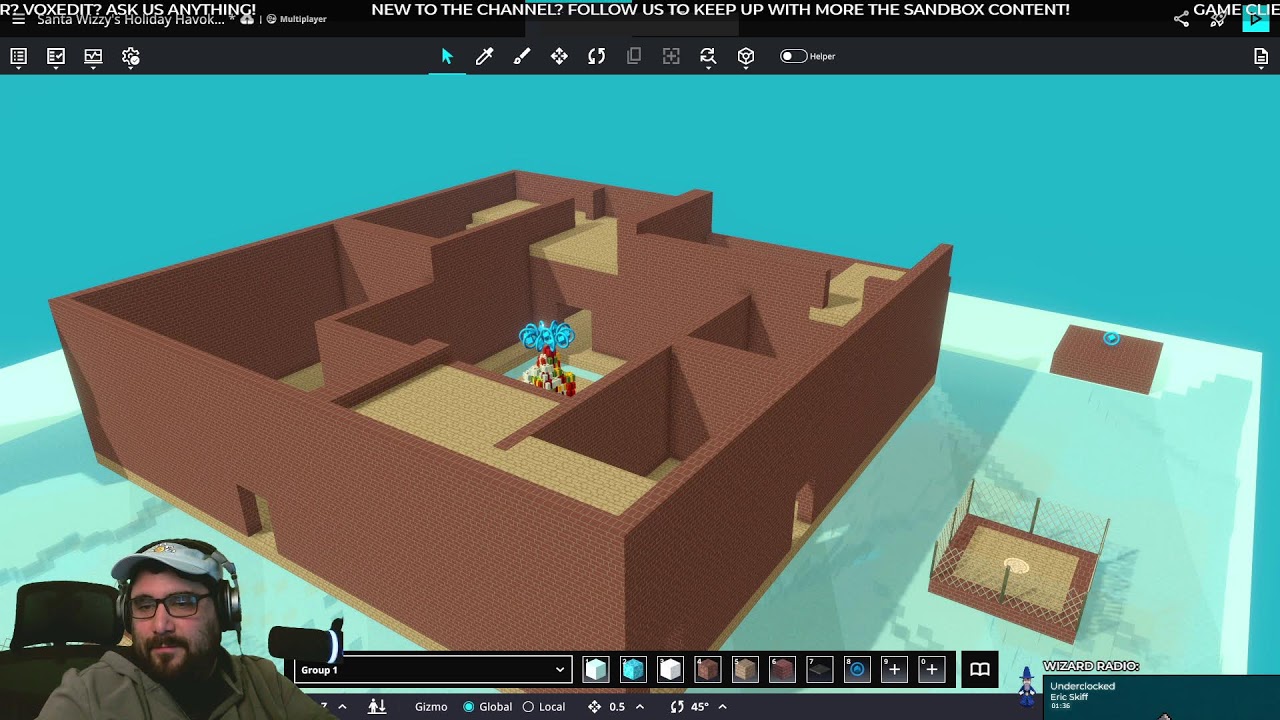Open the quests checklist panel icon
1280x720 pixels.
pos(56,57)
